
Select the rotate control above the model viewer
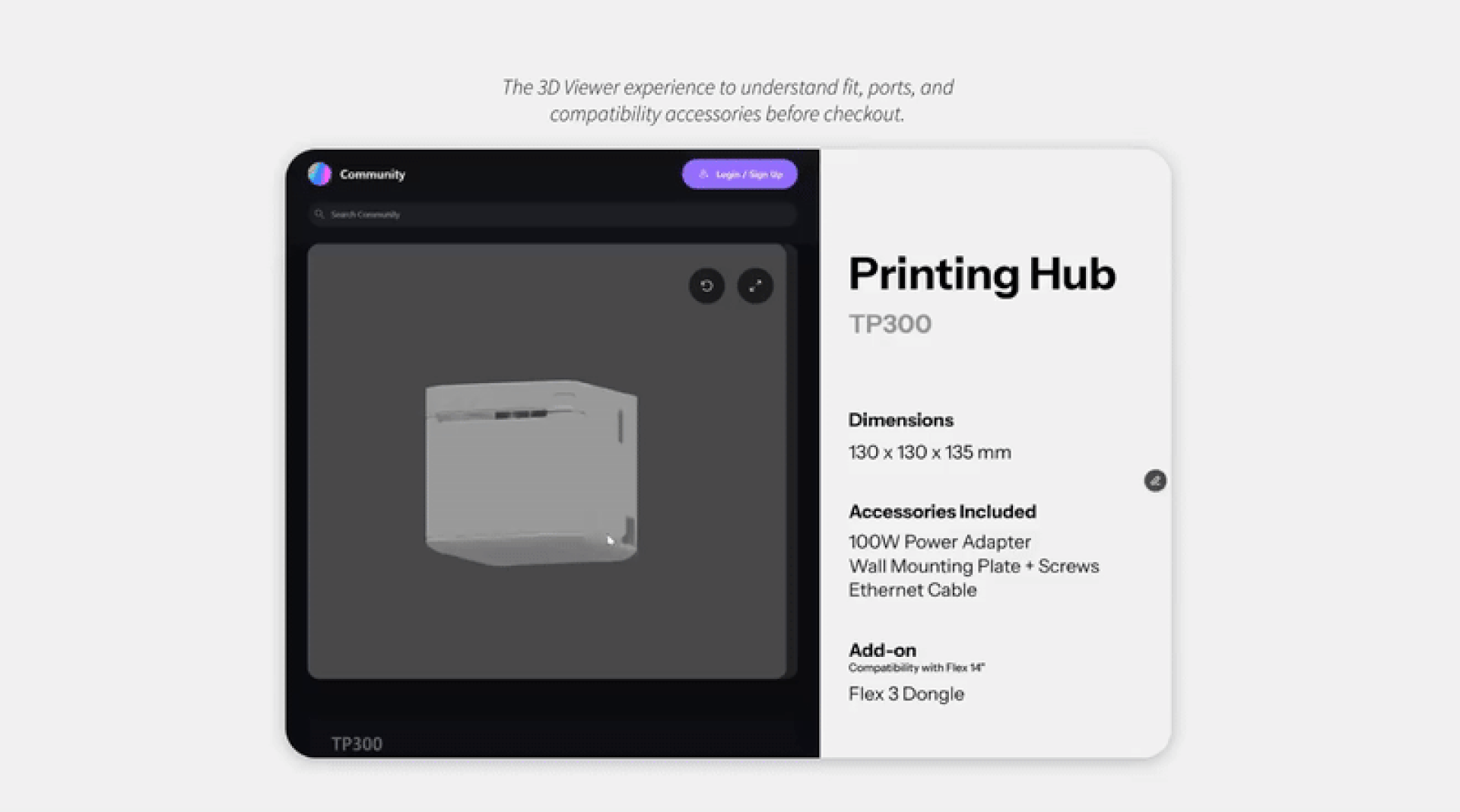[x=706, y=287]
